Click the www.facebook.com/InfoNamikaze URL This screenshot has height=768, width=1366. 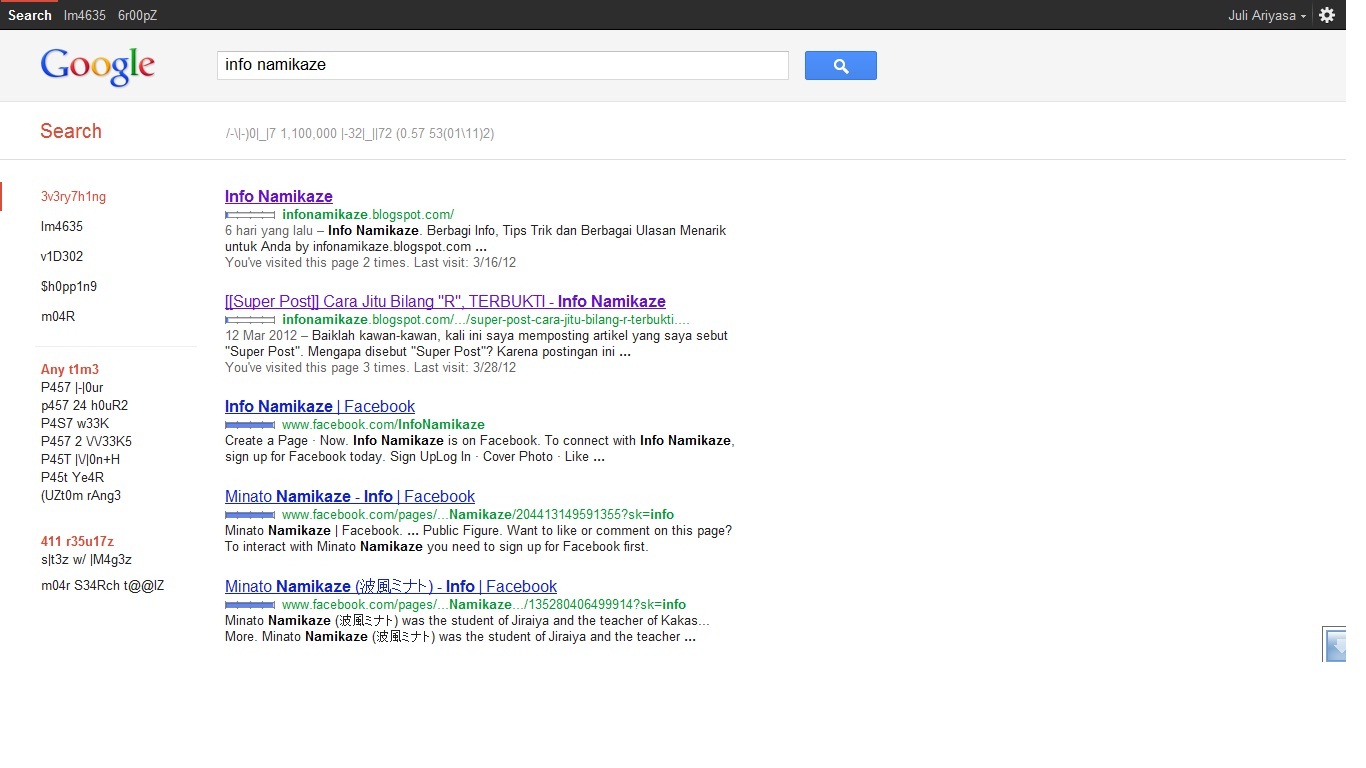click(x=383, y=425)
